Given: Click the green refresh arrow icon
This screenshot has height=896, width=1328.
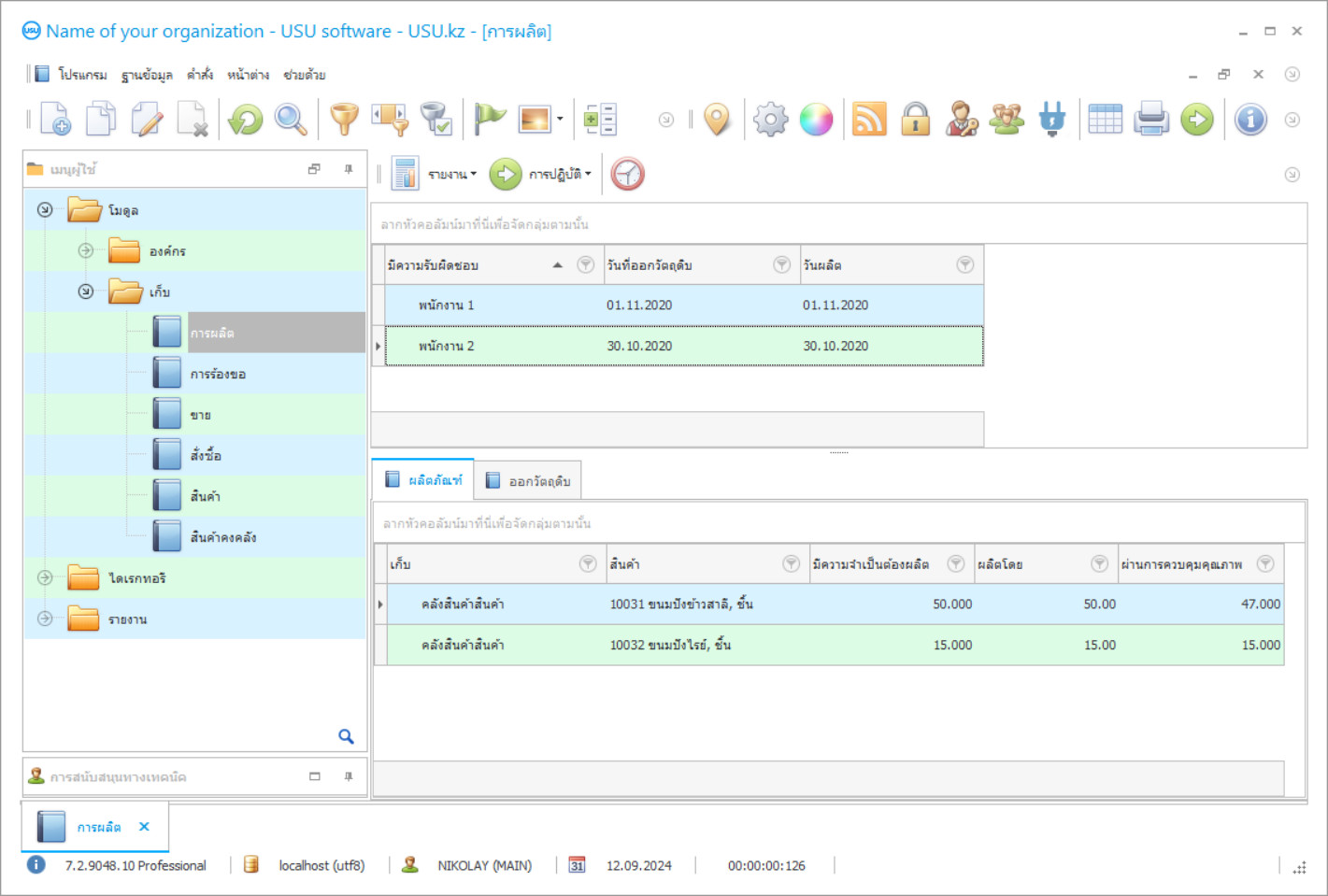Looking at the screenshot, I should tap(246, 120).
